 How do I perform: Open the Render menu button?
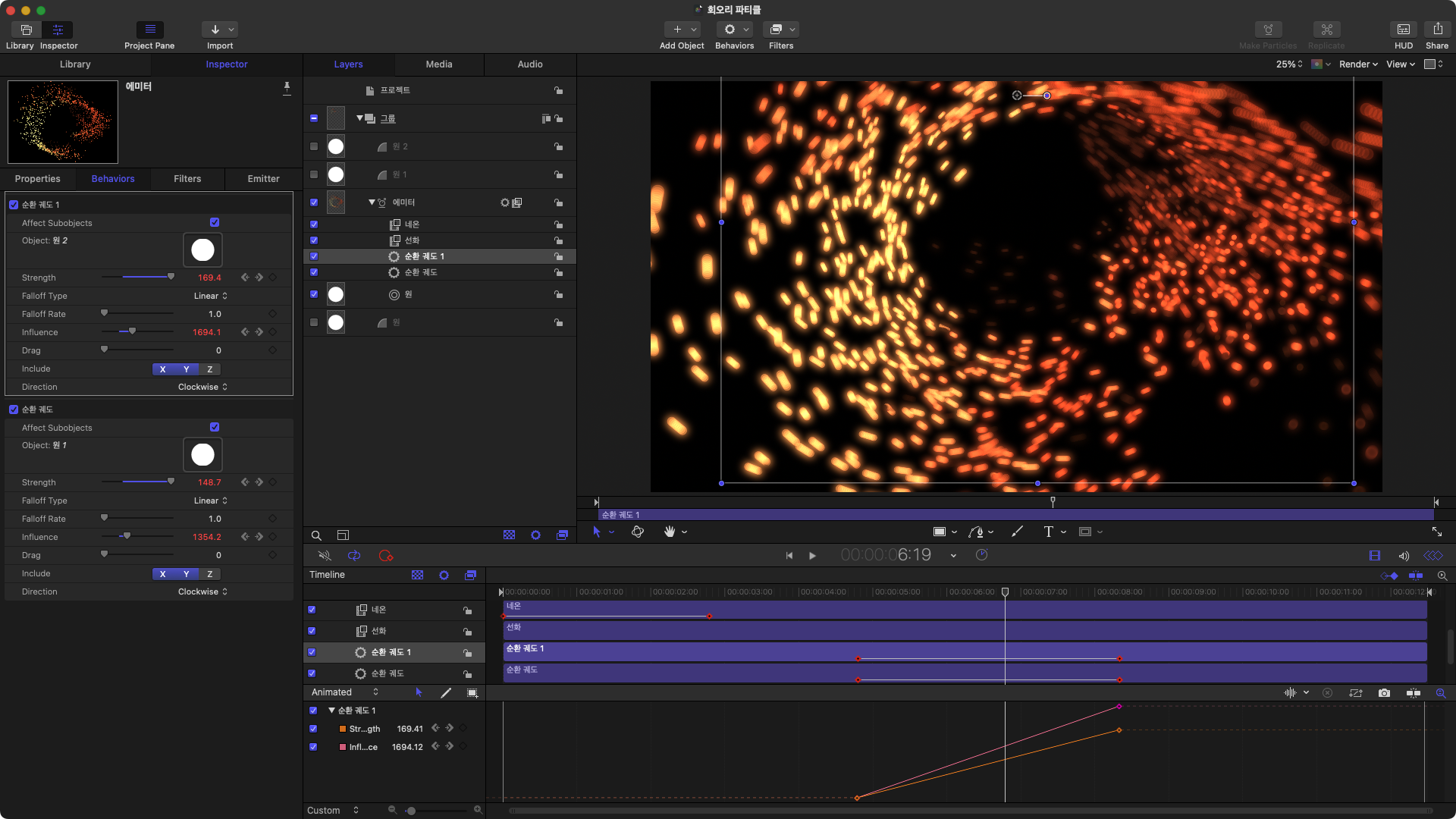[x=1357, y=64]
